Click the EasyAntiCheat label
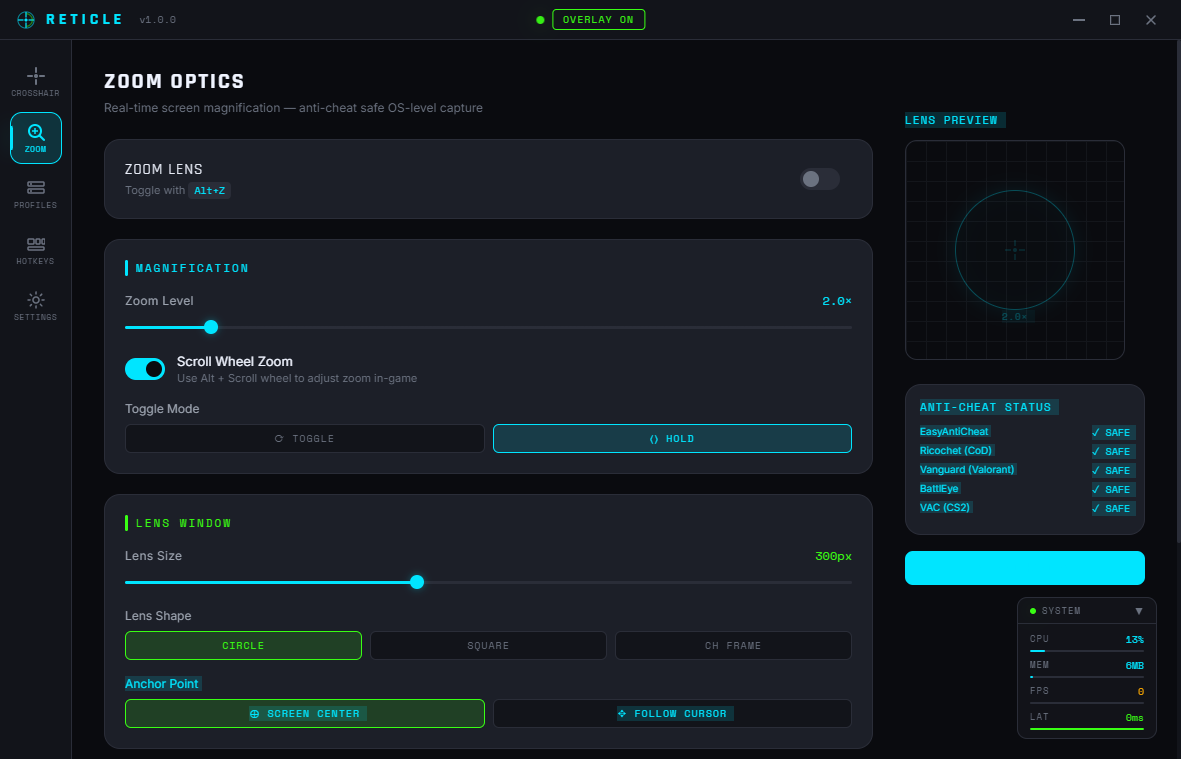 [x=954, y=431]
